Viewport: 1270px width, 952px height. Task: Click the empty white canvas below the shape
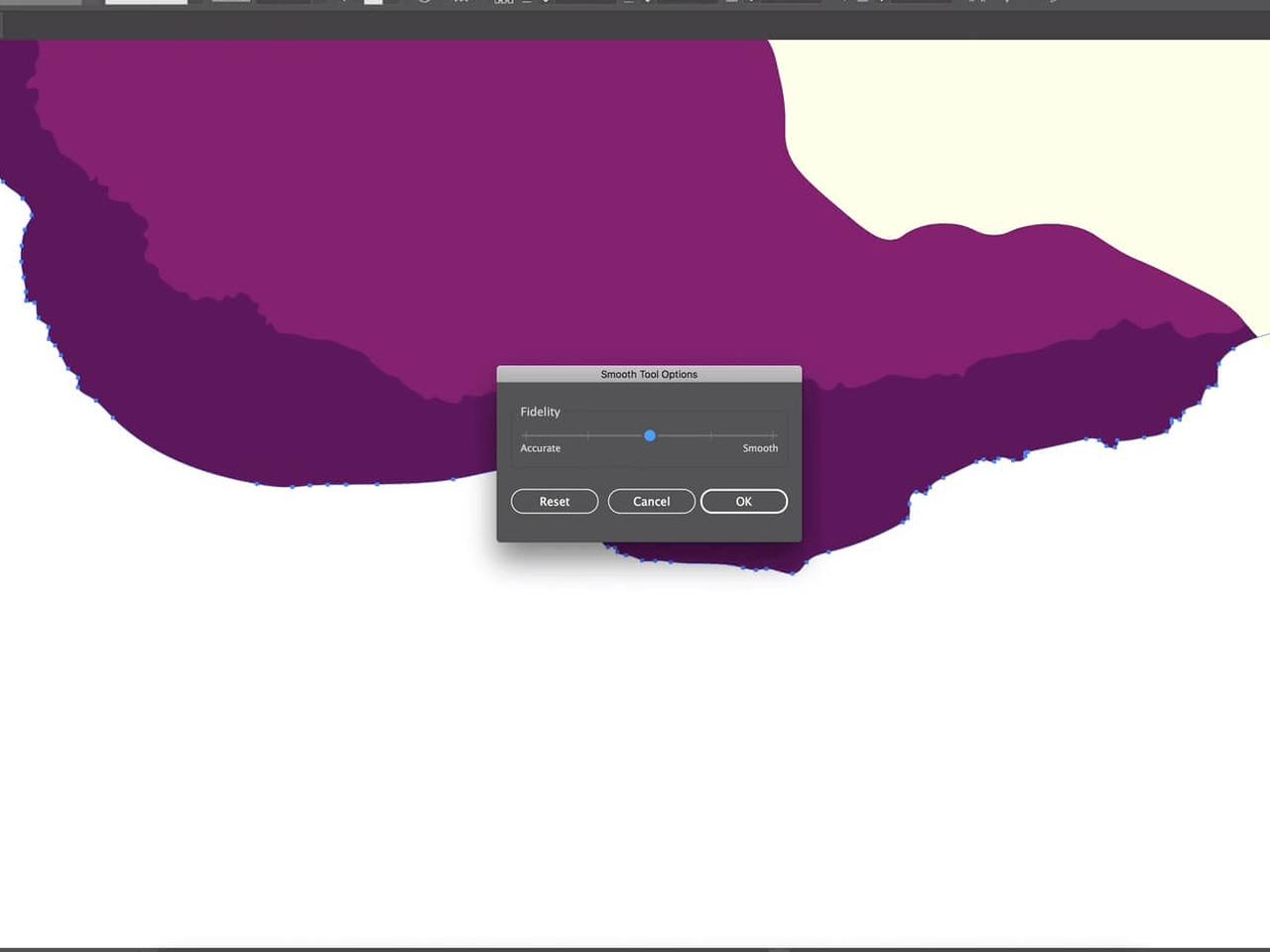[x=635, y=744]
